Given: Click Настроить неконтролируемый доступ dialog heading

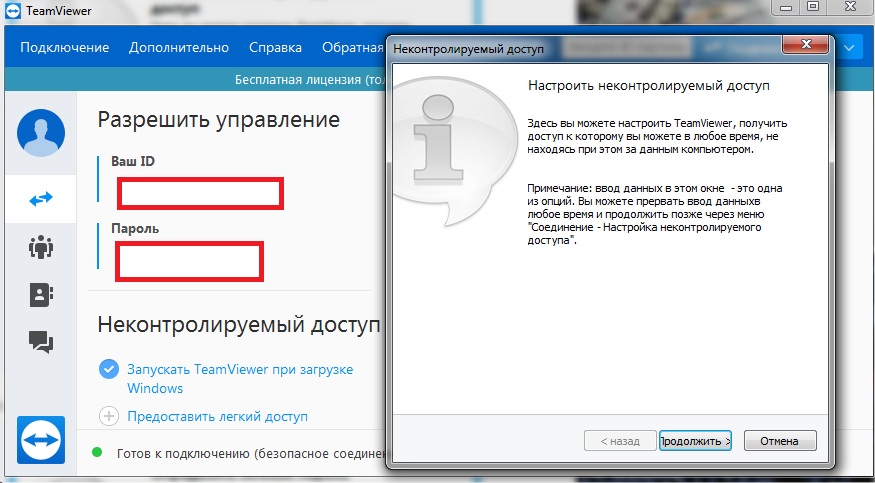Looking at the screenshot, I should click(x=648, y=85).
